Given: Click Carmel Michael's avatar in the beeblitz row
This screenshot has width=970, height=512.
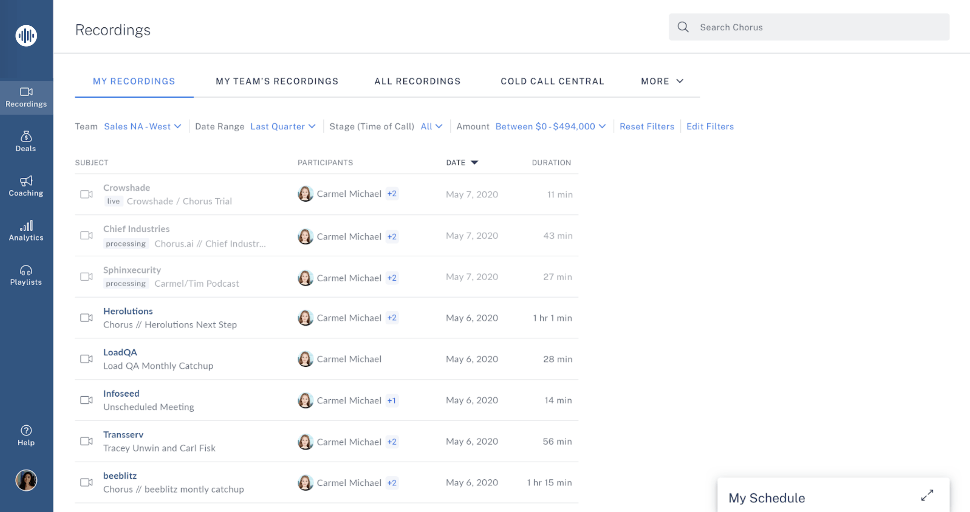Looking at the screenshot, I should 305,482.
